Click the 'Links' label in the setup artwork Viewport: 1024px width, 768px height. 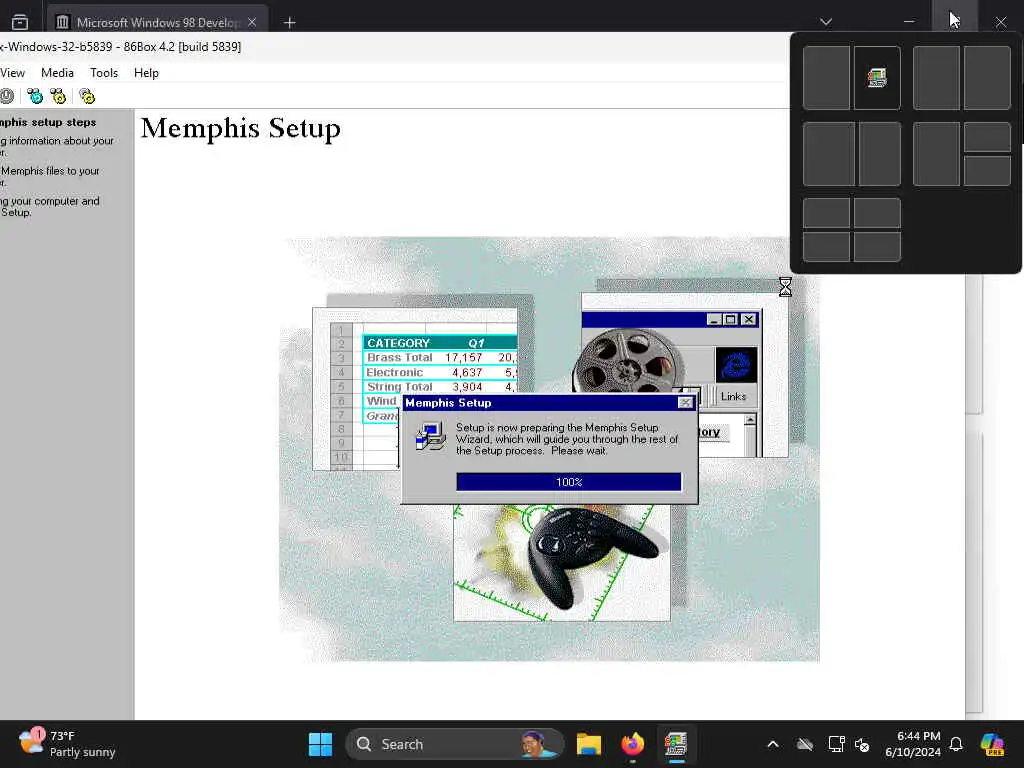tap(733, 396)
